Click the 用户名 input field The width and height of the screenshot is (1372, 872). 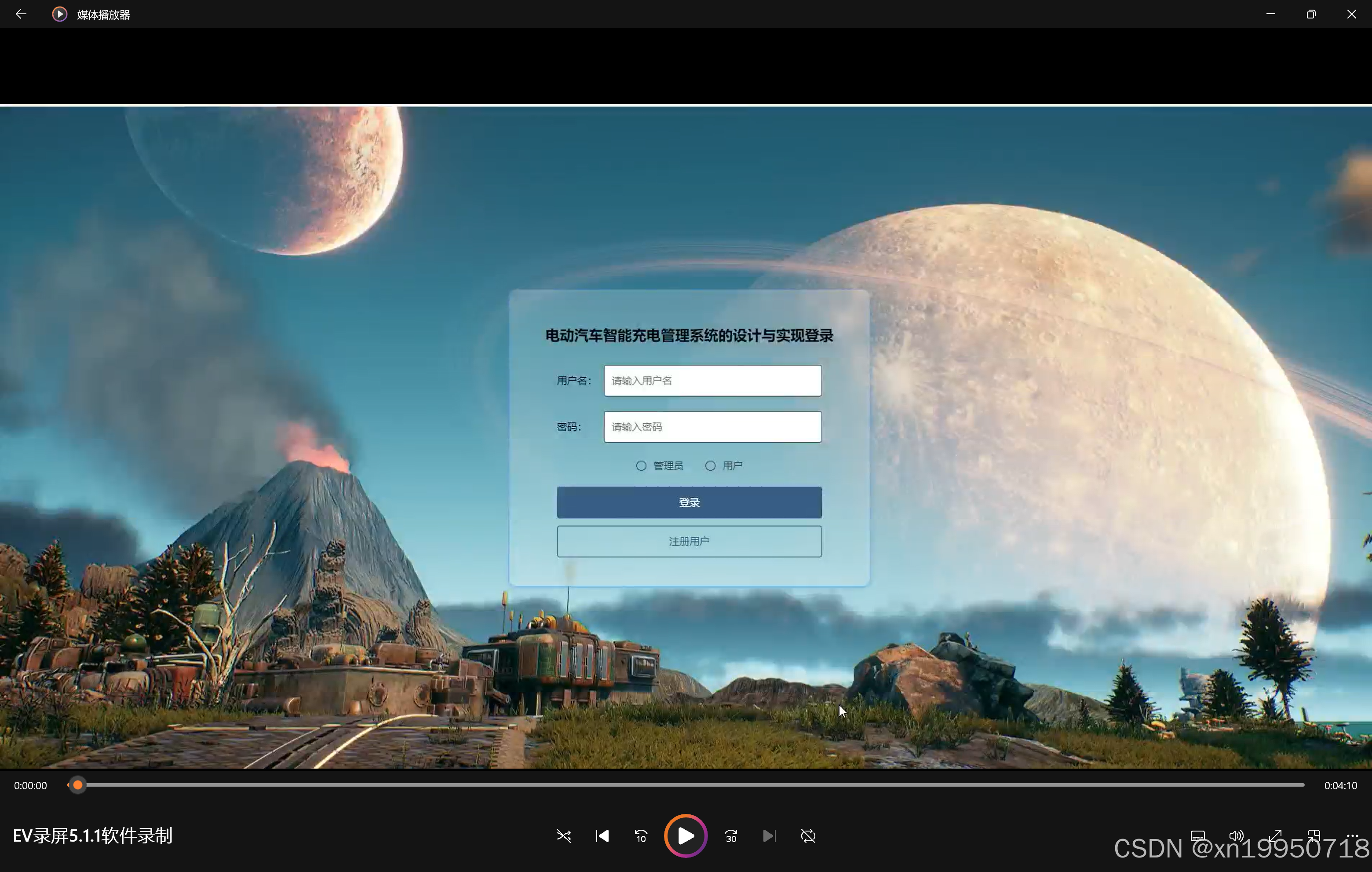(x=713, y=381)
